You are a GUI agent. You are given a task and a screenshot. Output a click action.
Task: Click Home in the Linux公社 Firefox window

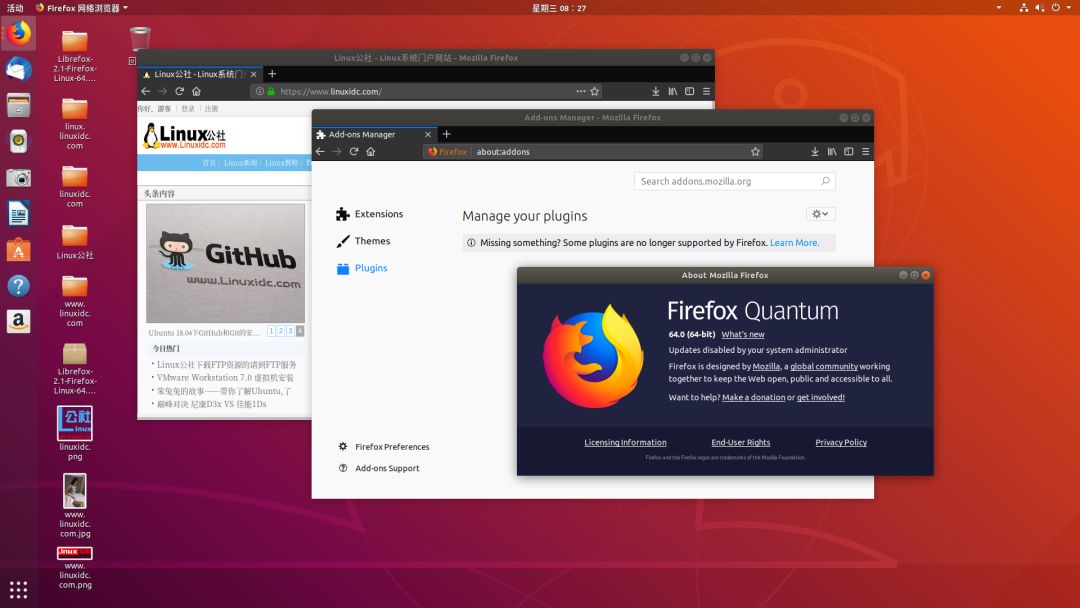(x=196, y=91)
